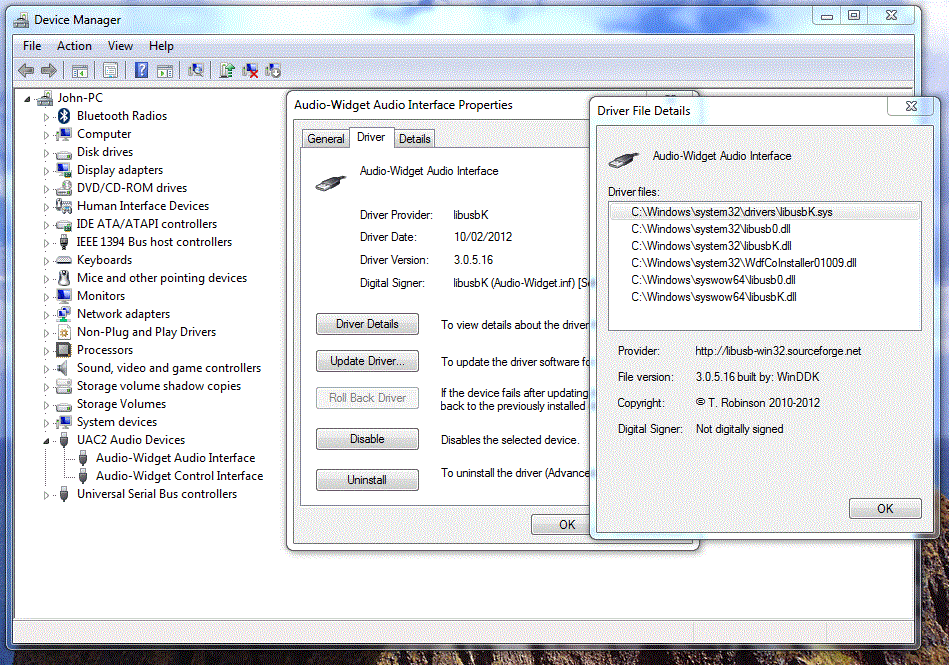The width and height of the screenshot is (949, 665).
Task: Click OK in Driver File Details
Action: click(885, 509)
